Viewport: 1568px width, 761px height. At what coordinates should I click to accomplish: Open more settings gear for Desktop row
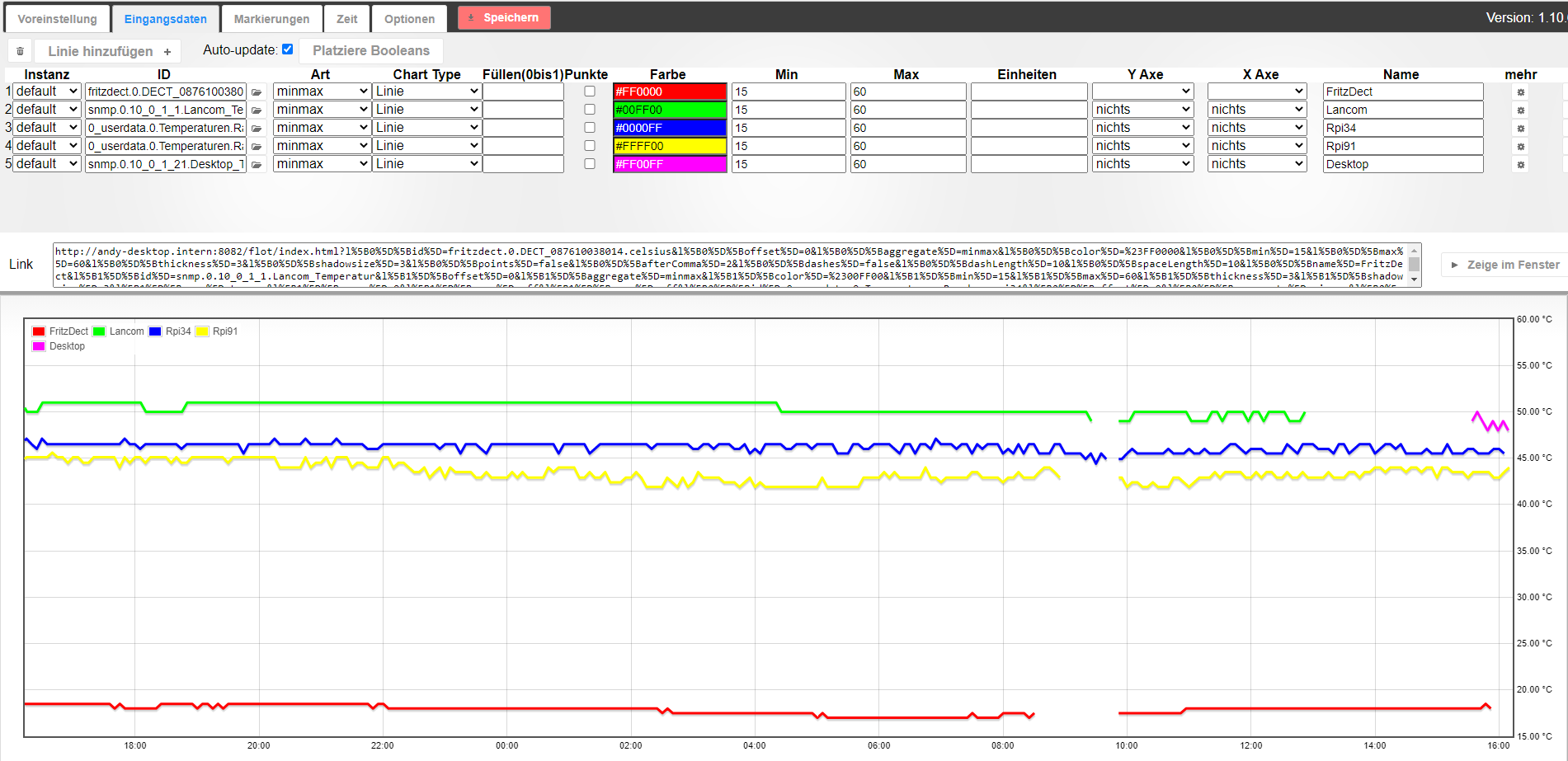[1521, 165]
